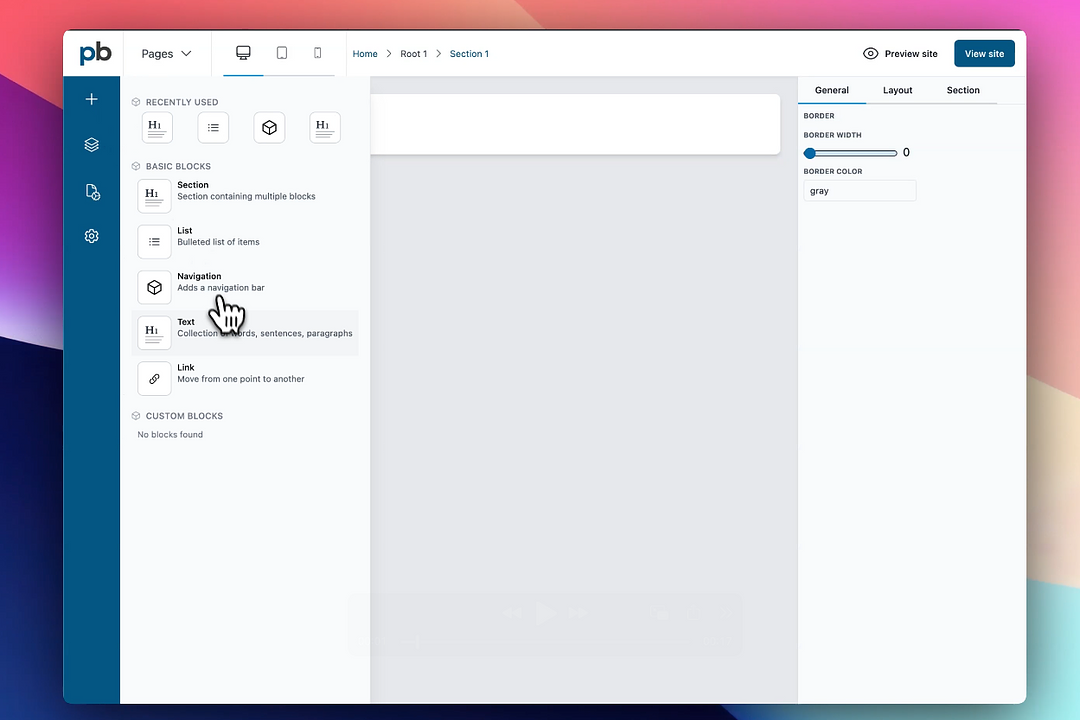Image resolution: width=1080 pixels, height=720 pixels.
Task: Select the List icon in recently used
Action: click(x=212, y=127)
